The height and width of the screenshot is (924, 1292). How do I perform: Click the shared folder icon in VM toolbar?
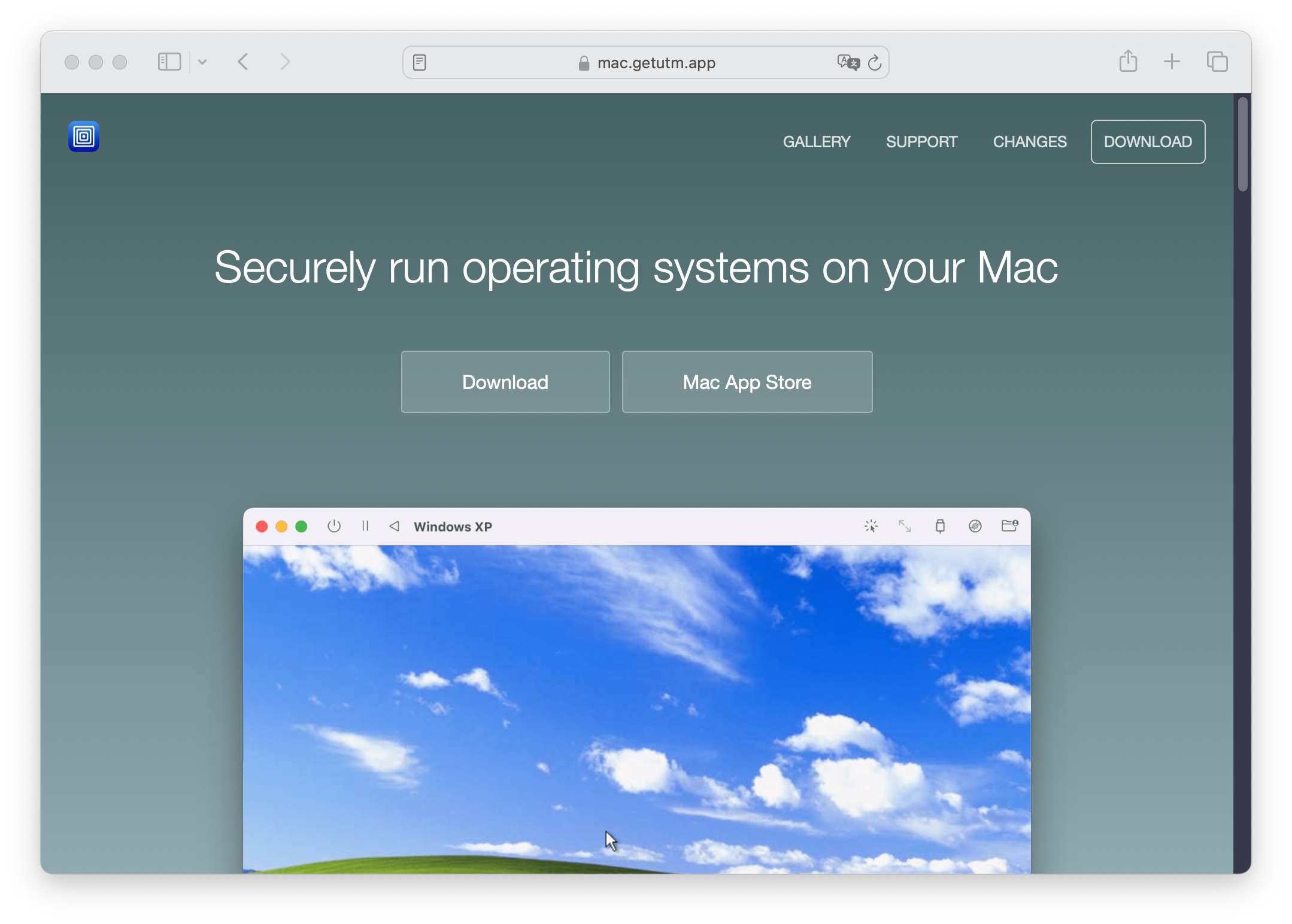(1010, 526)
